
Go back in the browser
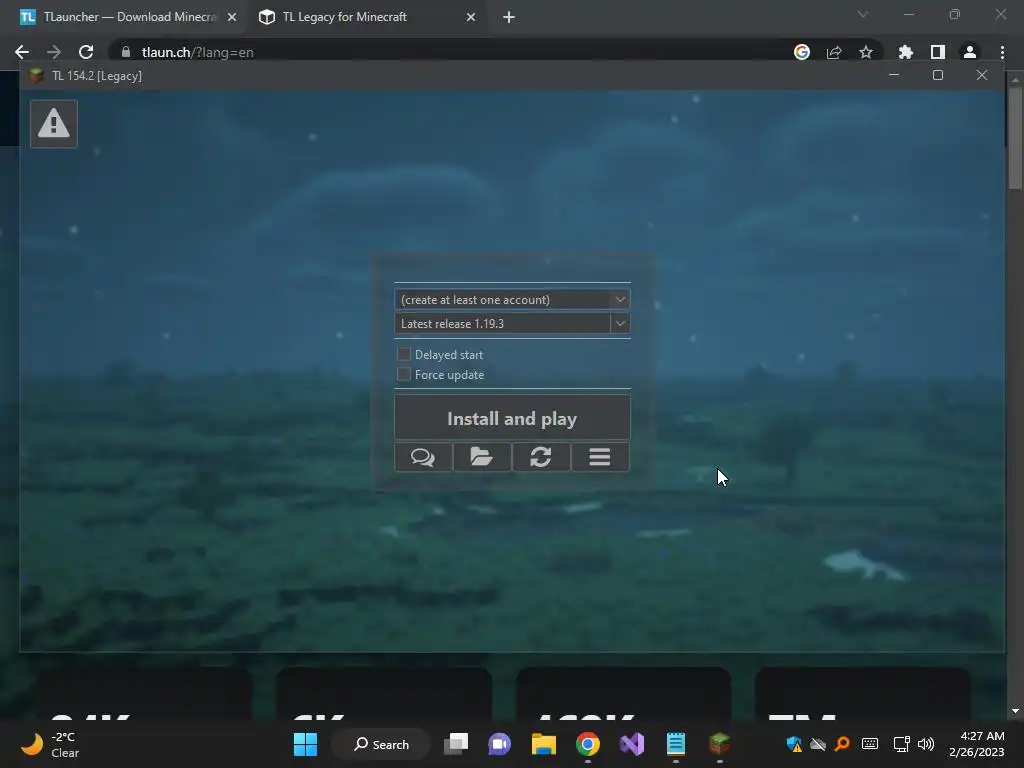coord(22,52)
